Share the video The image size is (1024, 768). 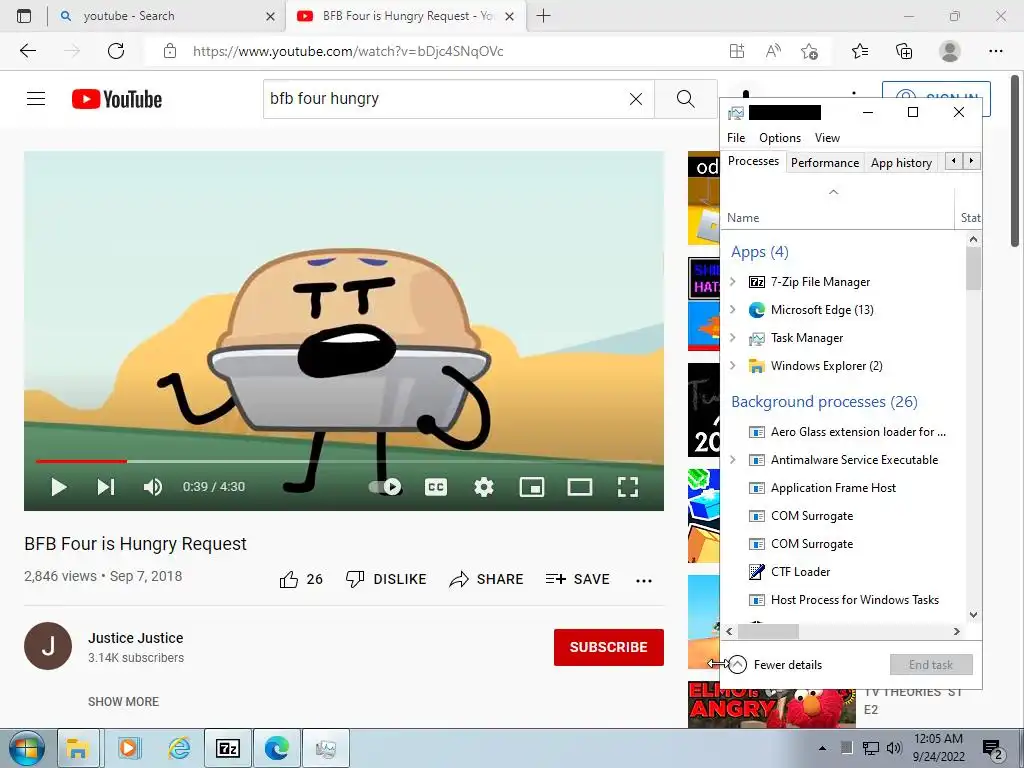487,579
